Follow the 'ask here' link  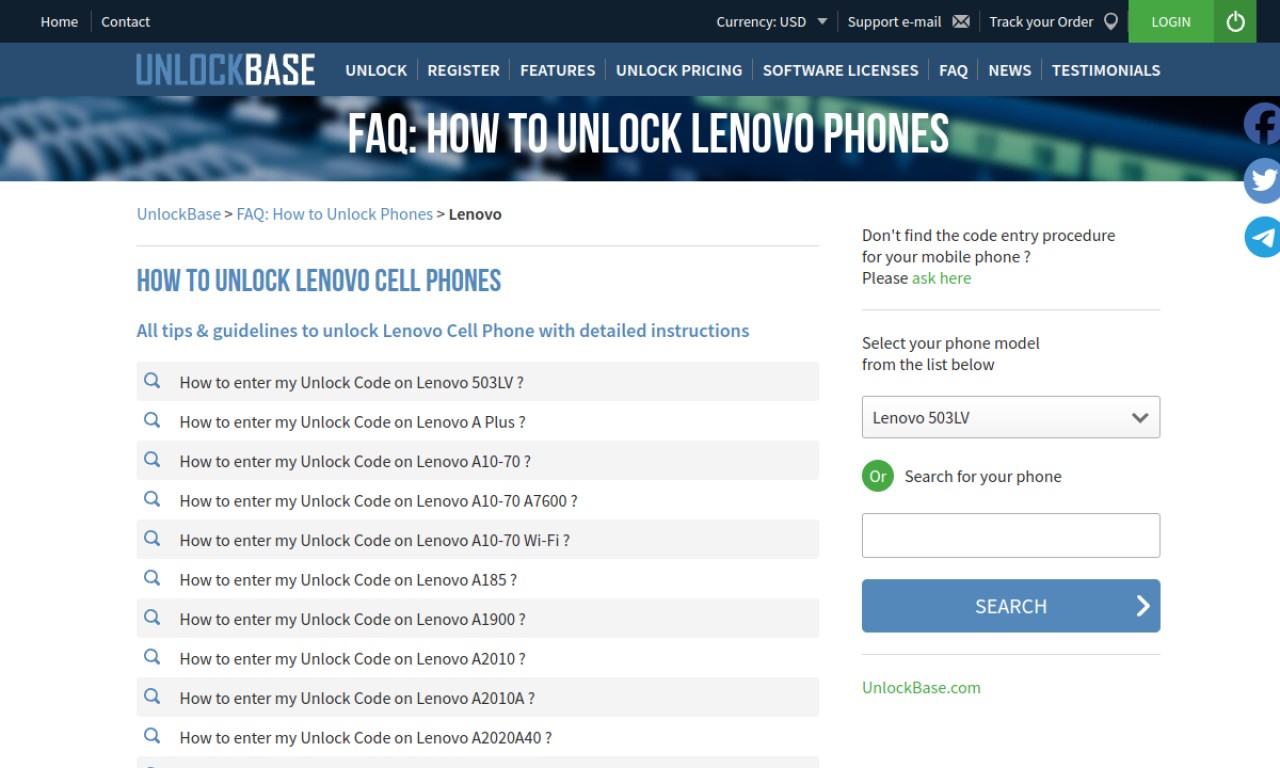coord(941,278)
